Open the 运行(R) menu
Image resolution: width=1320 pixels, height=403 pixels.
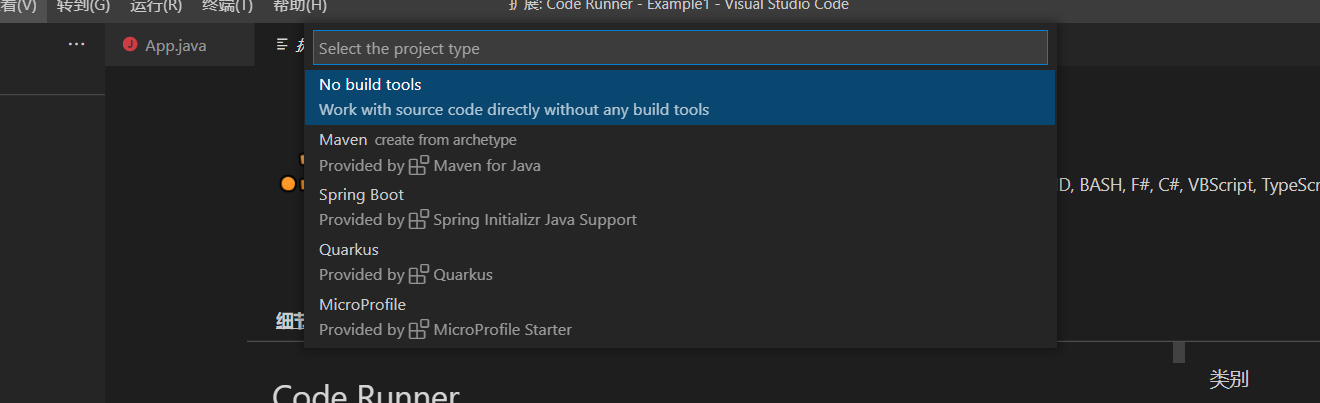pyautogui.click(x=156, y=6)
